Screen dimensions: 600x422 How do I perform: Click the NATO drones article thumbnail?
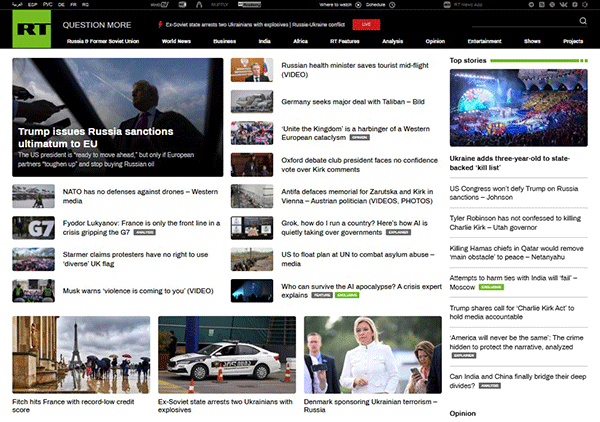coord(33,196)
